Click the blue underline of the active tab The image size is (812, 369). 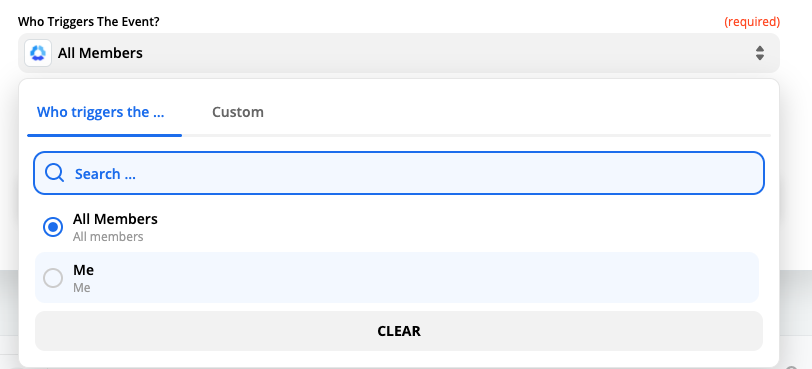pyautogui.click(x=104, y=135)
